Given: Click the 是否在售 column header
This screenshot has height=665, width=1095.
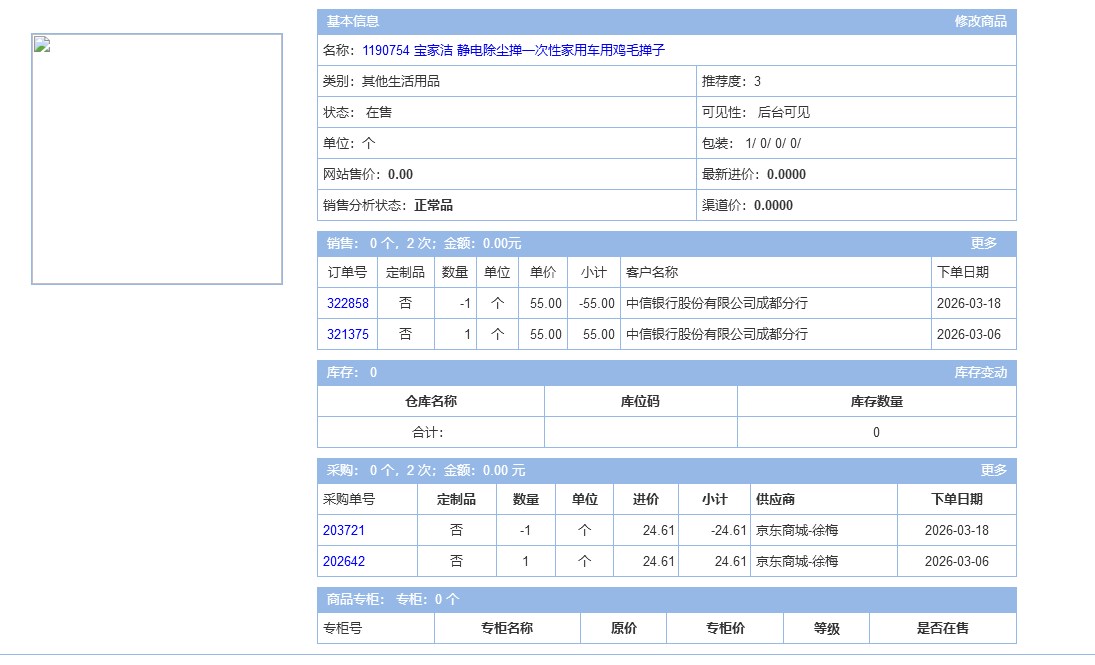Looking at the screenshot, I should [x=942, y=629].
